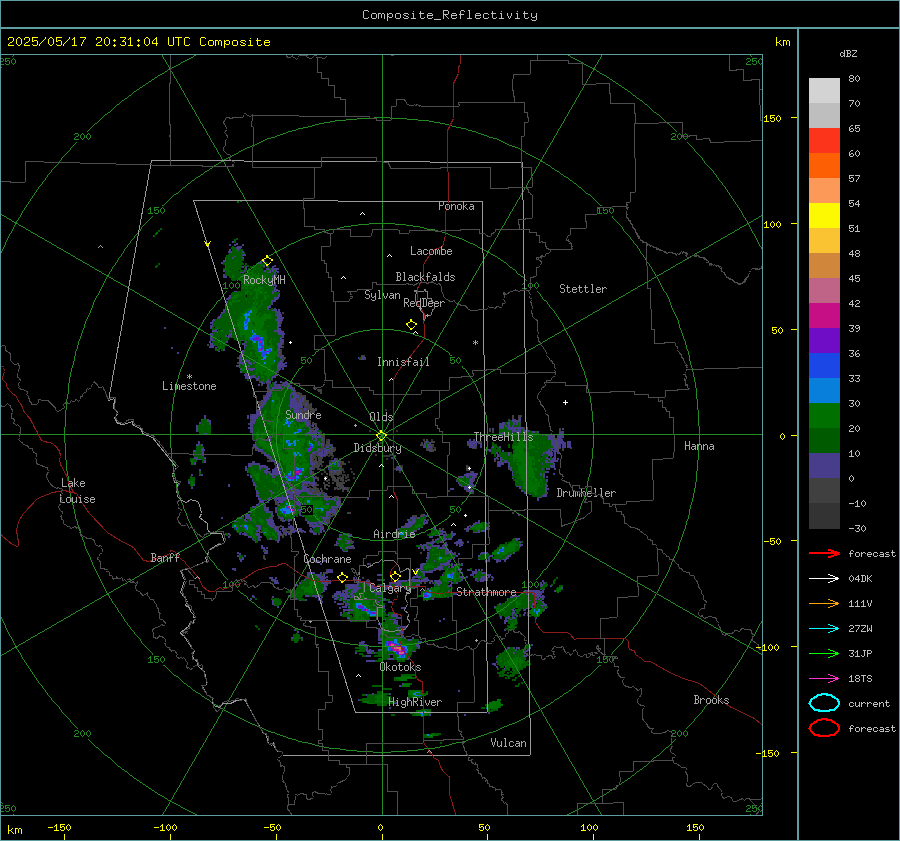Select the red forecast ellipse legend icon

pyautogui.click(x=824, y=728)
